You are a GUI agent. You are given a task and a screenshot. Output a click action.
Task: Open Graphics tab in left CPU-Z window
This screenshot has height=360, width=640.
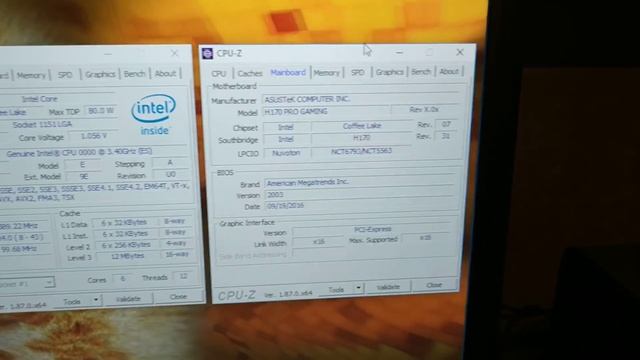100,74
